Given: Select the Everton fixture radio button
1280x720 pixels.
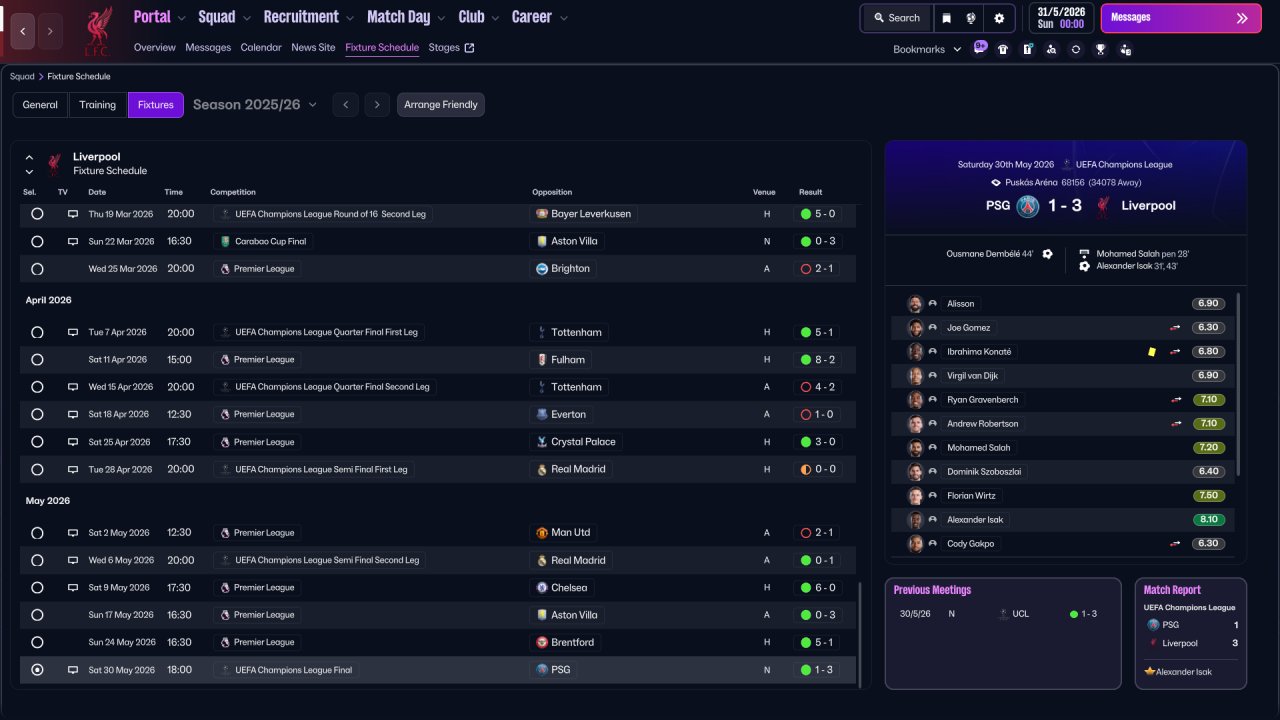Looking at the screenshot, I should coord(37,414).
